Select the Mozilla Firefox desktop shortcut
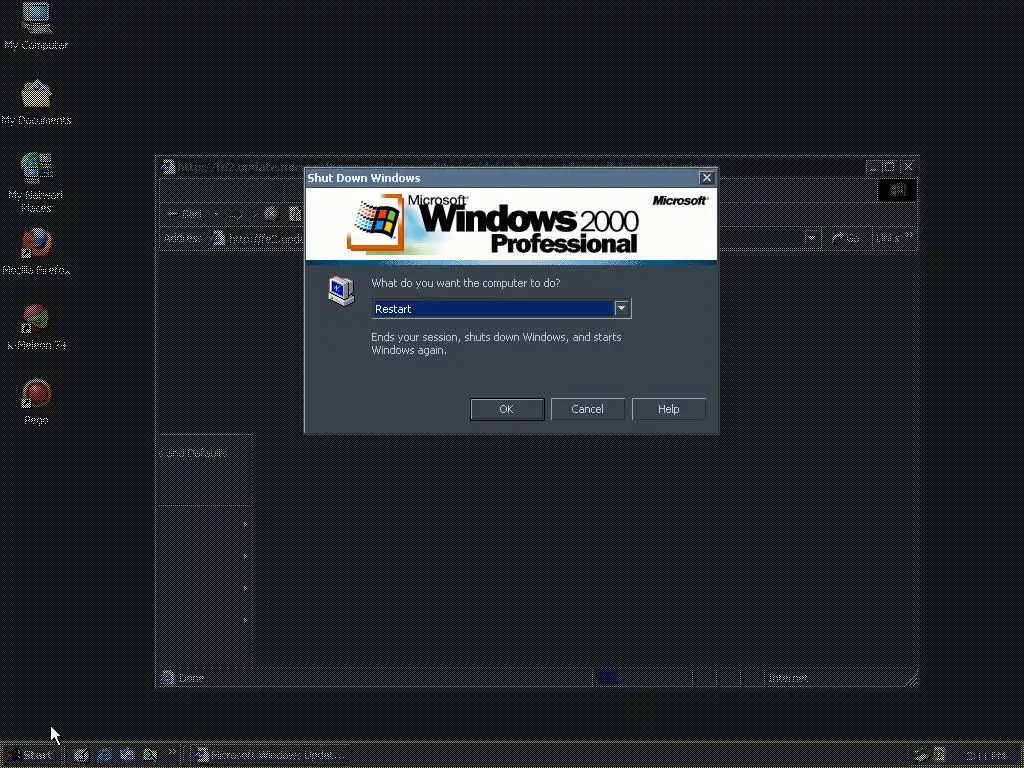Screen dimensions: 1024x768 (x=36, y=251)
